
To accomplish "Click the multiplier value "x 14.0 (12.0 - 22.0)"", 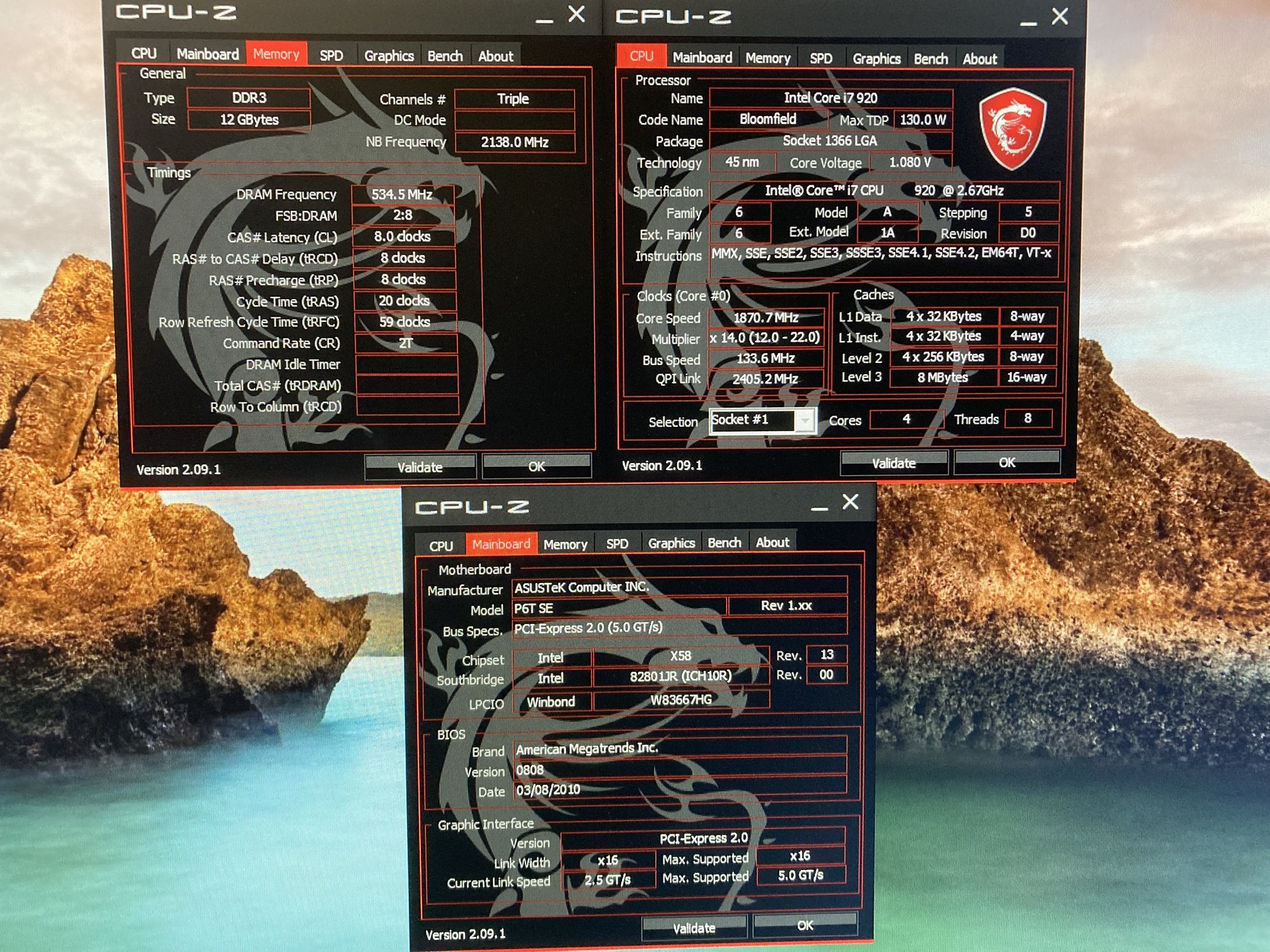I will tap(766, 337).
